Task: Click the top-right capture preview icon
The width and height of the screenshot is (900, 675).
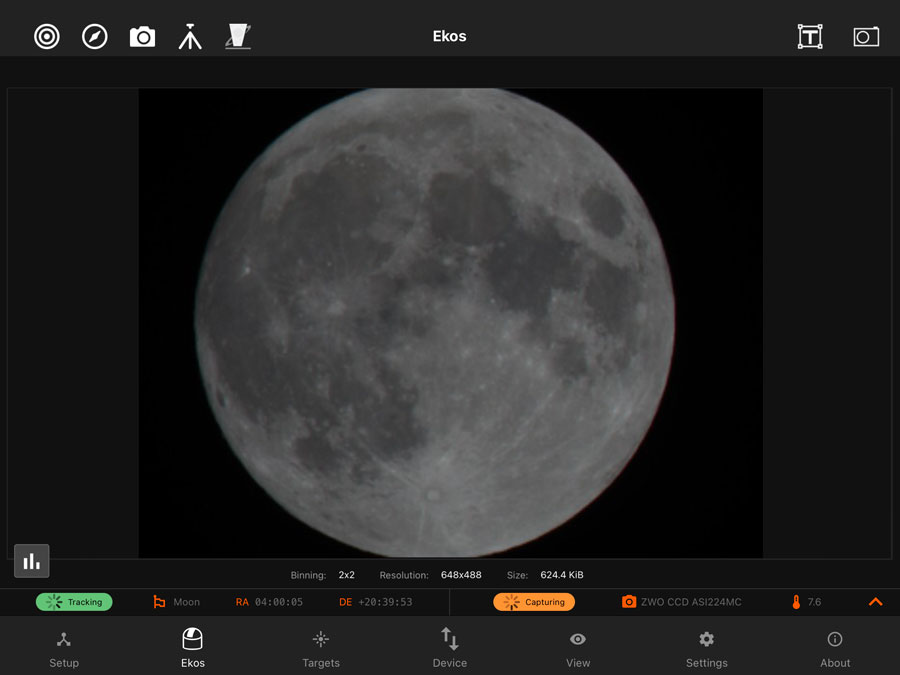Action: 866,37
